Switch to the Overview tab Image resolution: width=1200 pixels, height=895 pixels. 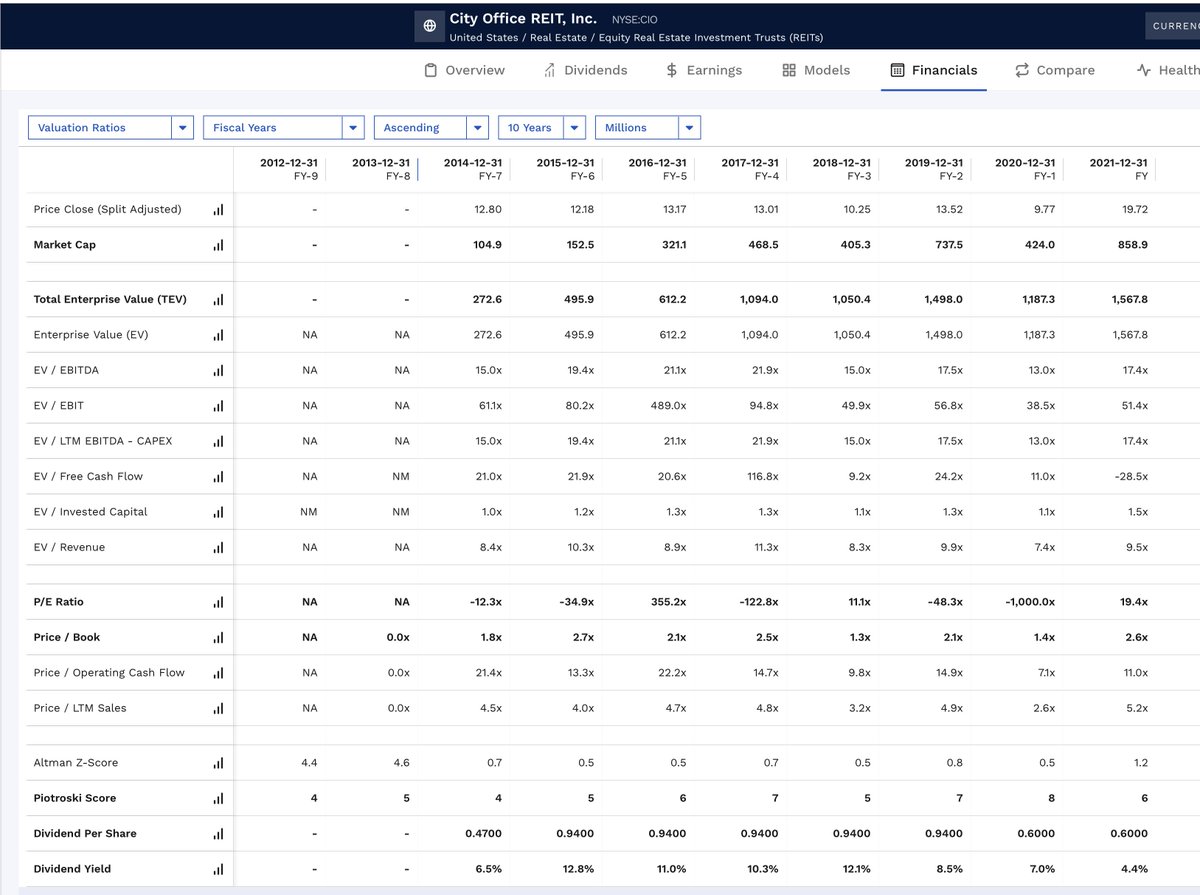pyautogui.click(x=464, y=70)
